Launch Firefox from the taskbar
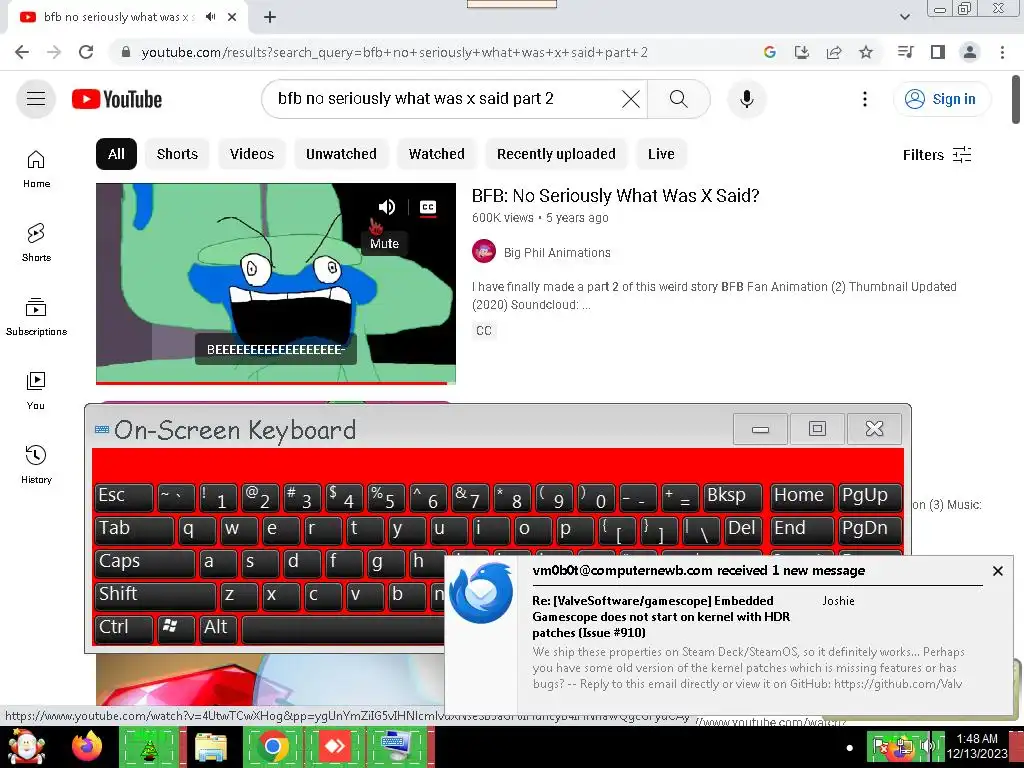This screenshot has height=768, width=1024. tap(87, 746)
